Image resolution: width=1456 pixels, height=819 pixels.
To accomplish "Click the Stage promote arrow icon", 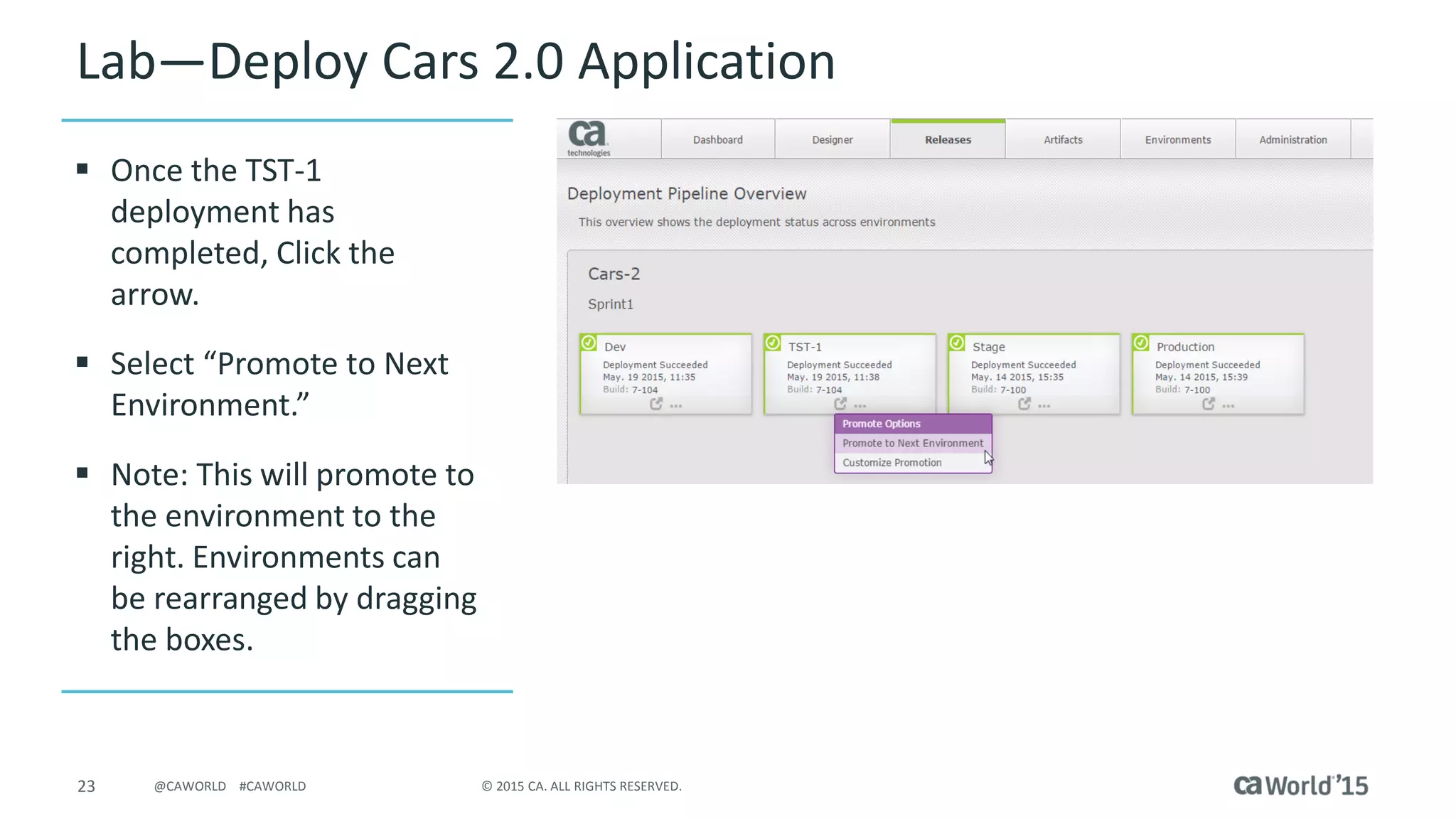I will (1024, 404).
